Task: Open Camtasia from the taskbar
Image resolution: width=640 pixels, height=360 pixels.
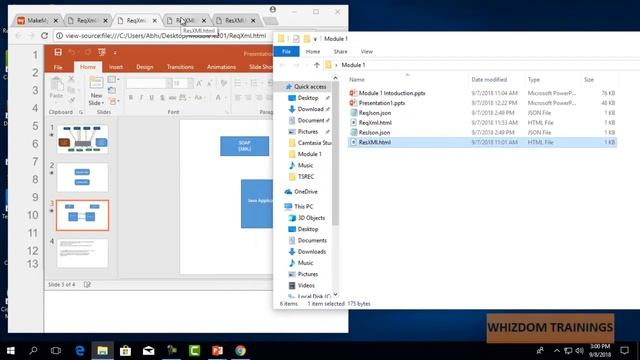Action: [x=195, y=351]
